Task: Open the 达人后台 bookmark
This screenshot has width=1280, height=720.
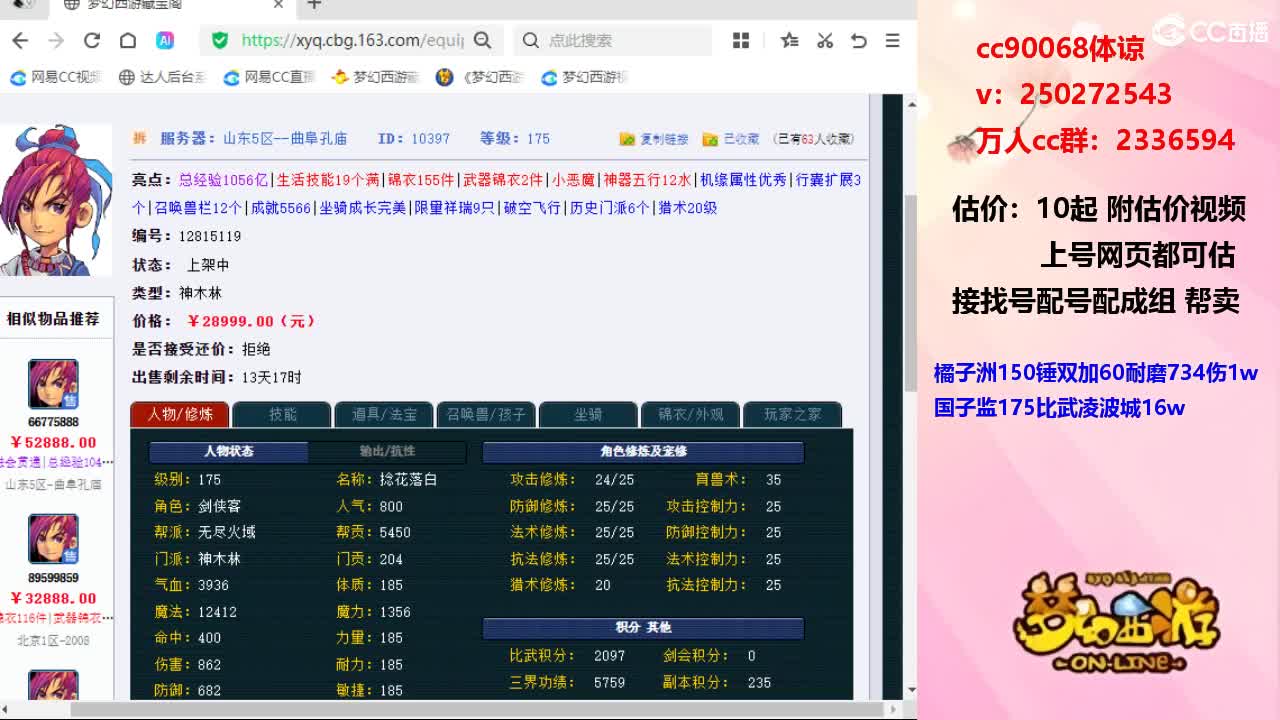Action: [x=163, y=77]
